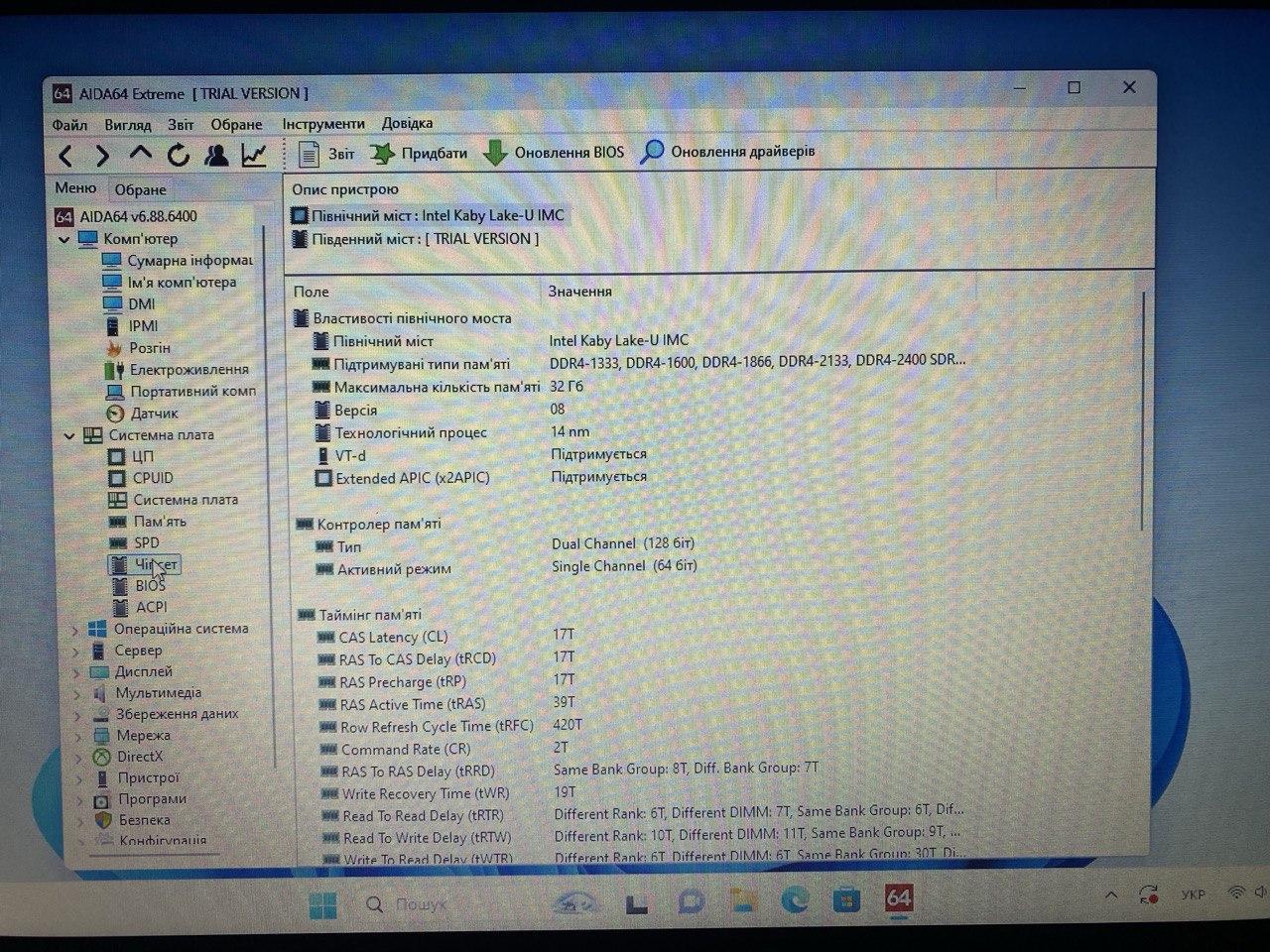Select the Пам'ять memory tree item
This screenshot has width=1270, height=952.
[x=147, y=522]
